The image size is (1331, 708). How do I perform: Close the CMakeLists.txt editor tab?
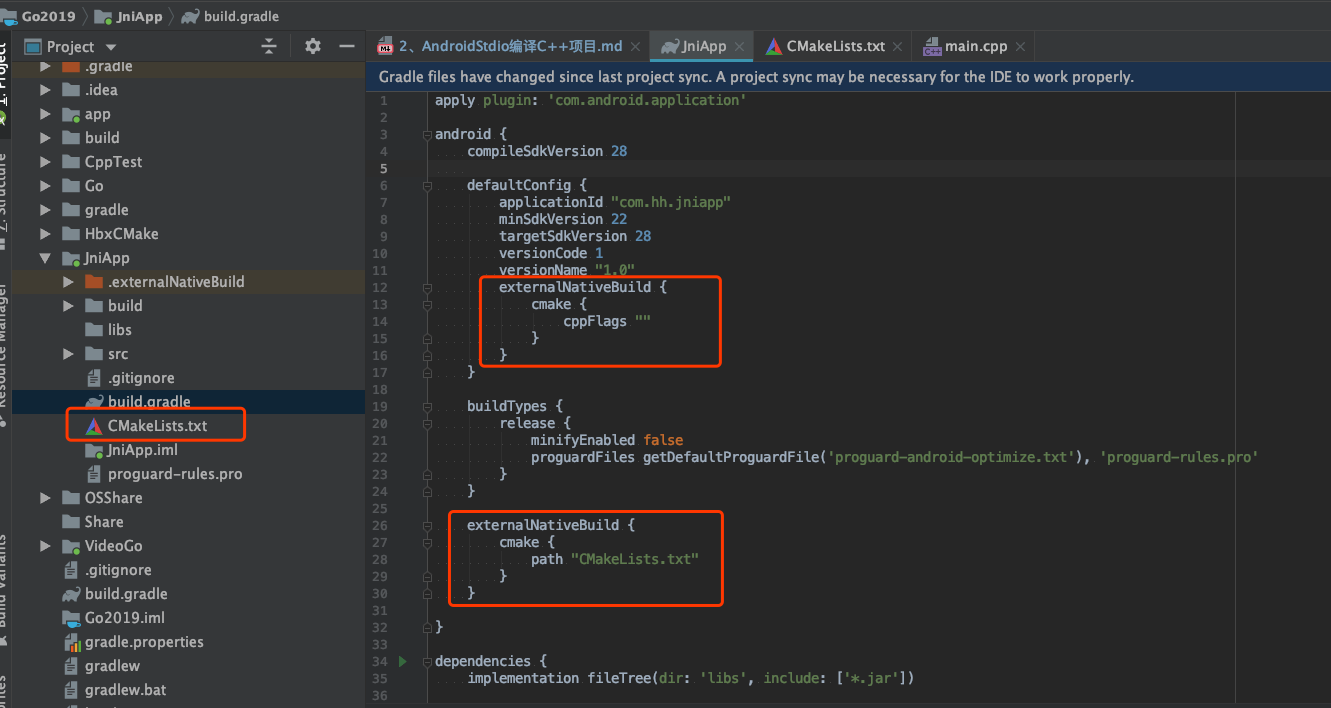(897, 46)
